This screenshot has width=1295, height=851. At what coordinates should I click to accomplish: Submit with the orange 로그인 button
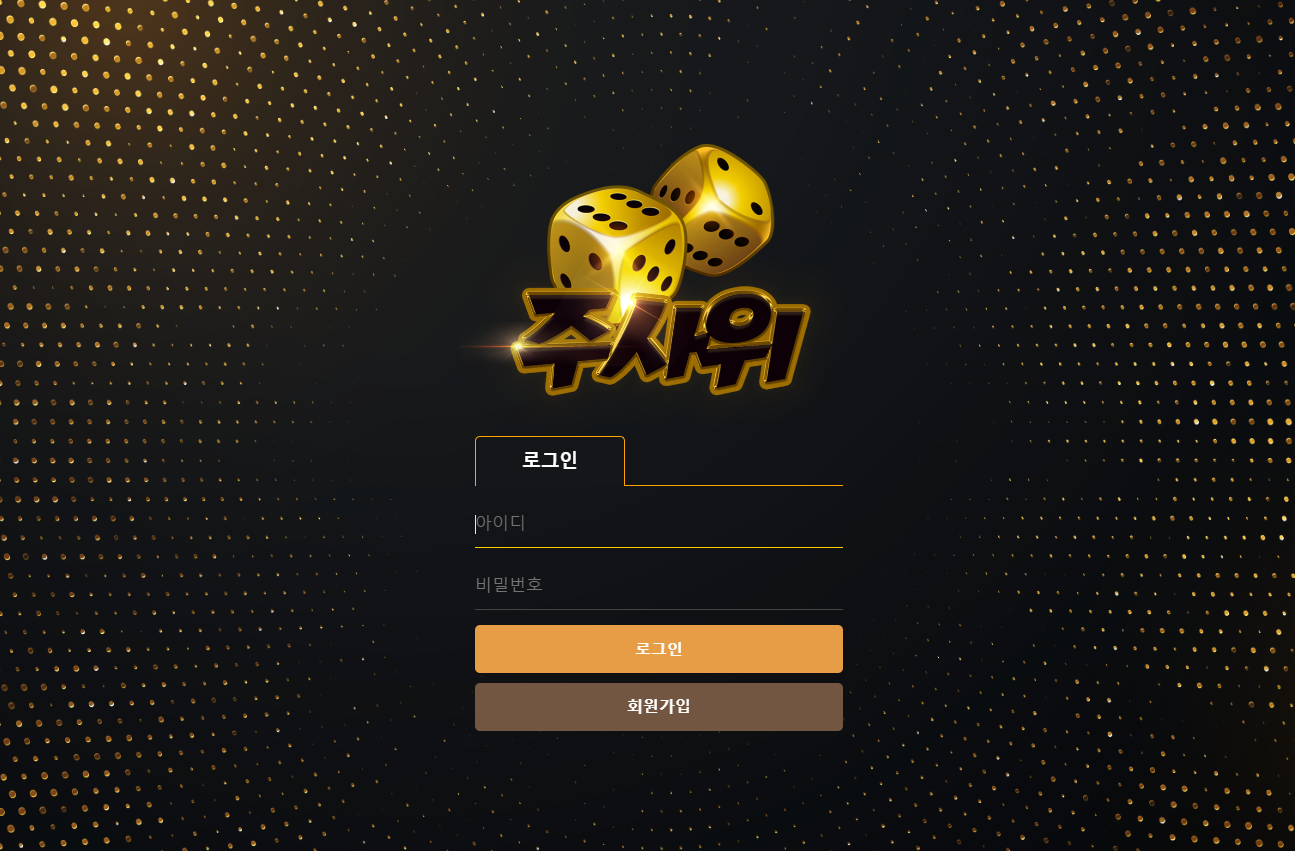click(659, 649)
